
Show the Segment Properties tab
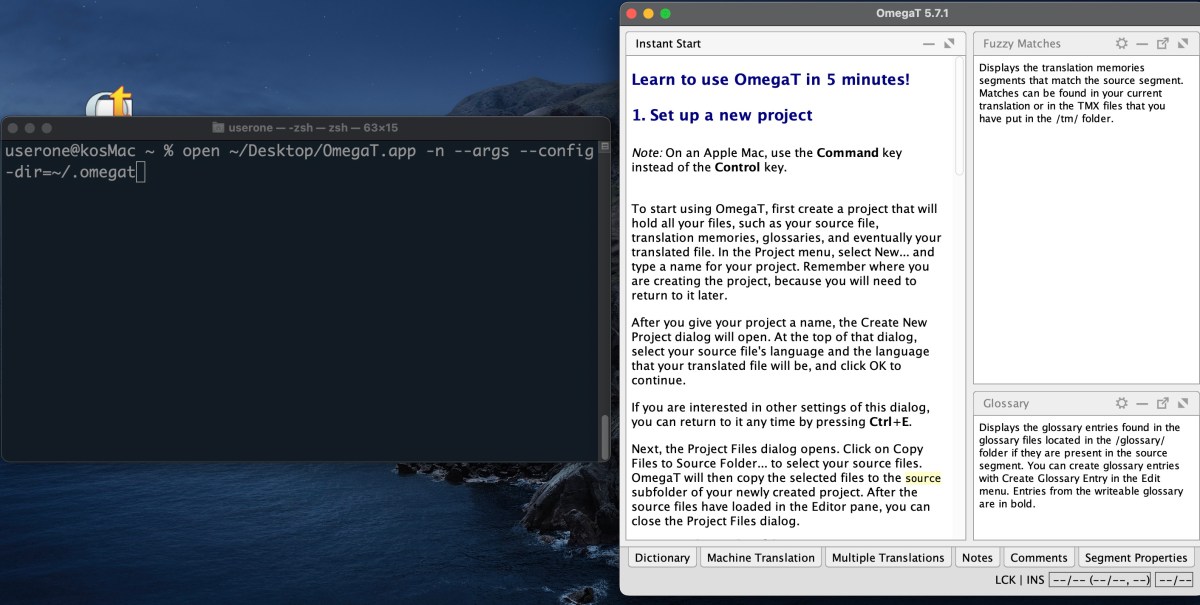(x=1135, y=558)
